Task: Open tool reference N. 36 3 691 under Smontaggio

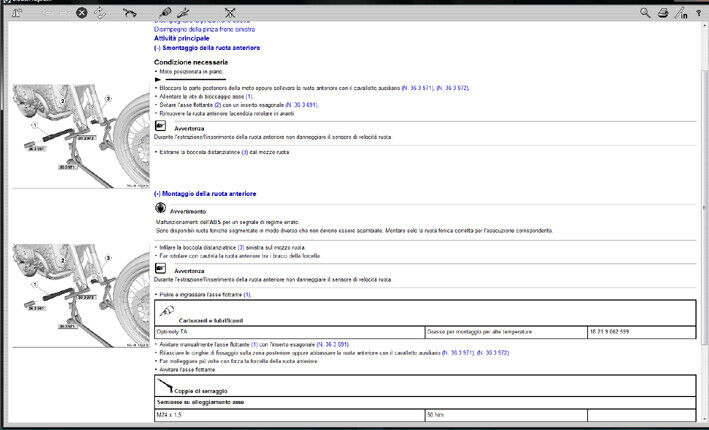Action: [x=301, y=104]
